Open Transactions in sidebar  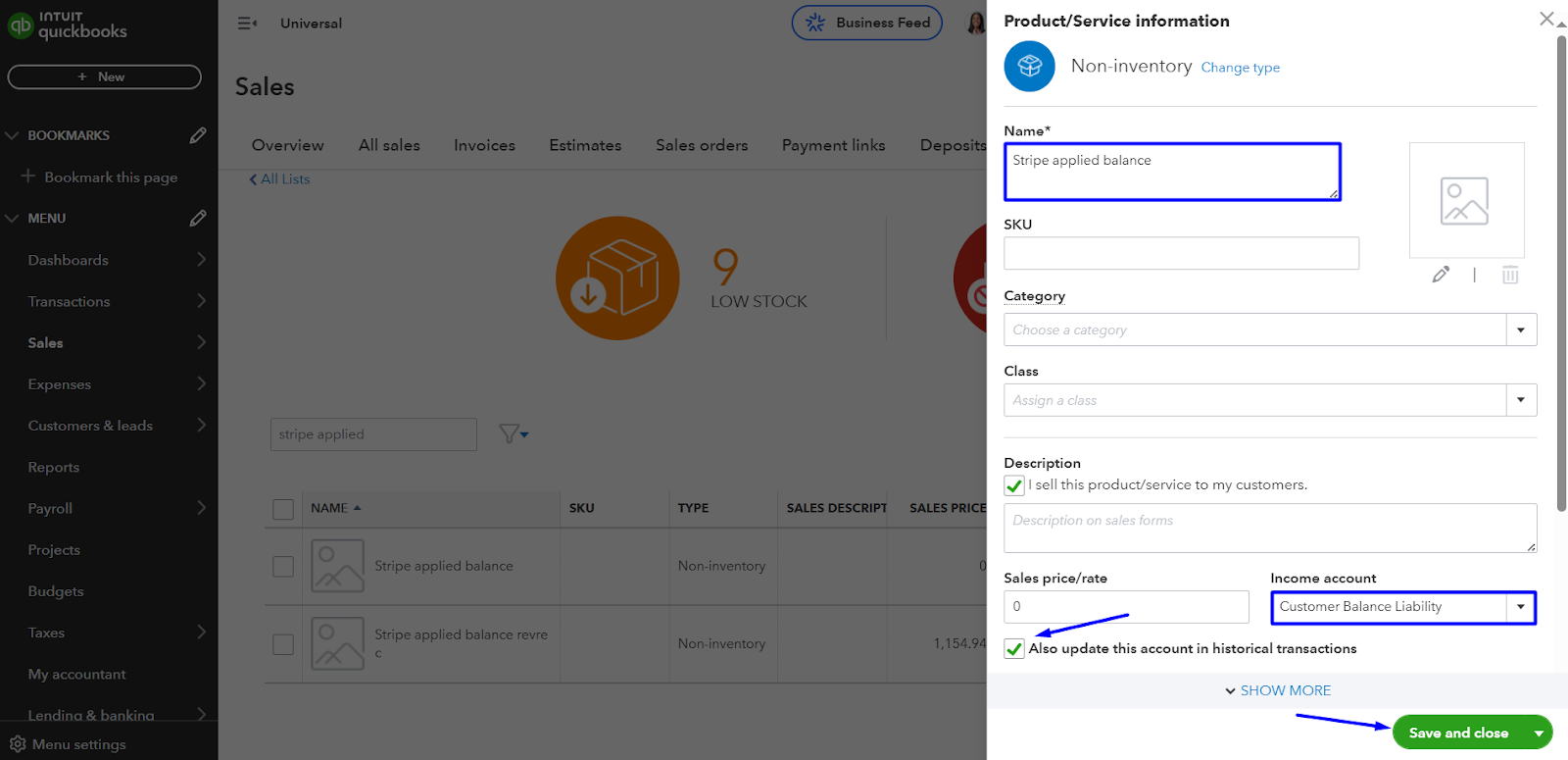pyautogui.click(x=69, y=301)
